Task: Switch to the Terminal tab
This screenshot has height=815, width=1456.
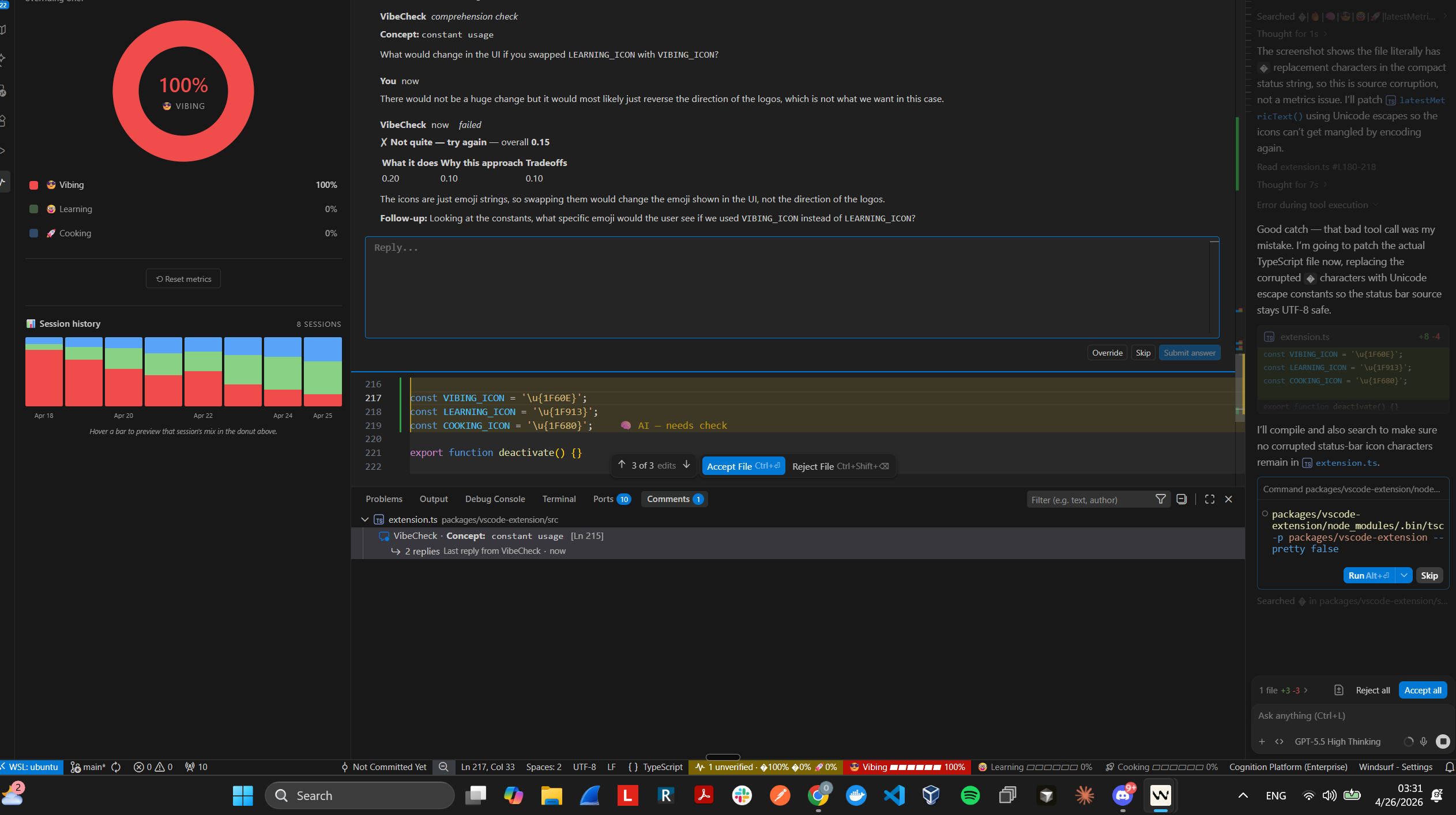Action: coord(558,499)
